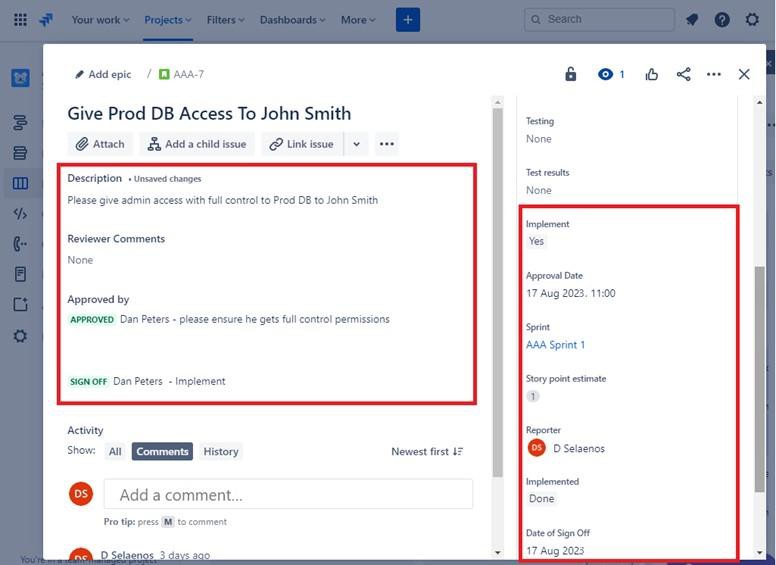The width and height of the screenshot is (776, 565).
Task: Open Project settings gear in sidebar
Action: [20, 336]
